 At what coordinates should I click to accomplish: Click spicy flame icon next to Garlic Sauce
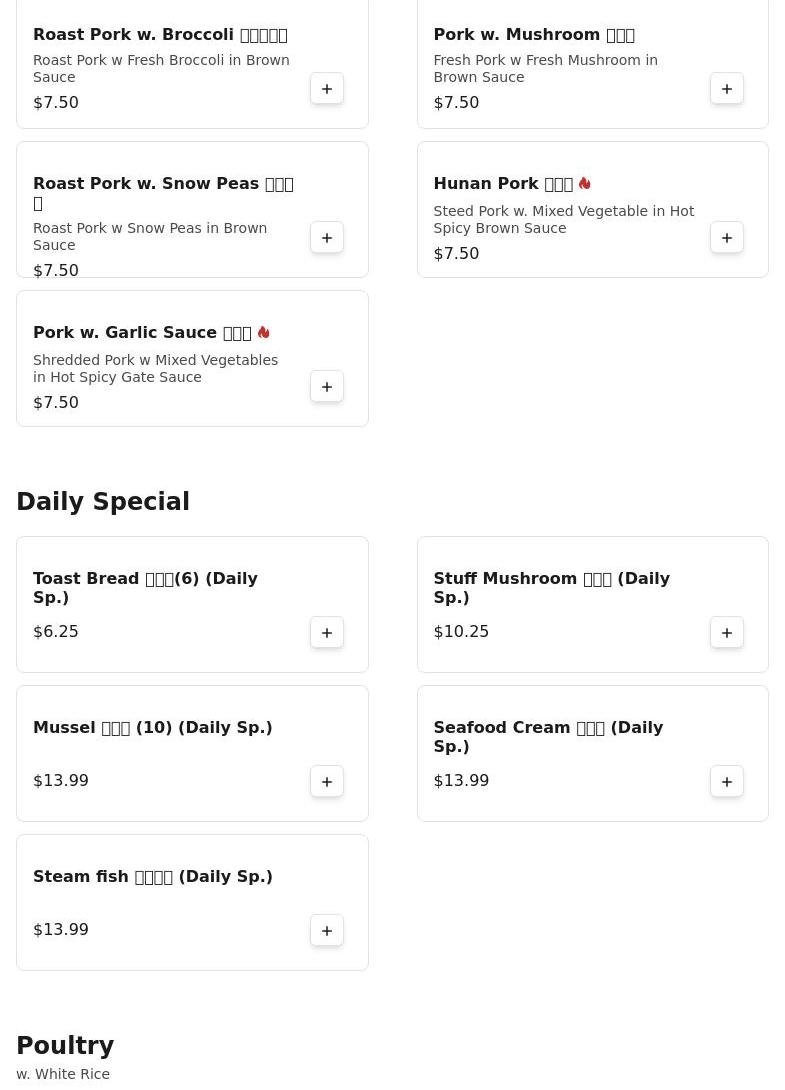coord(264,333)
